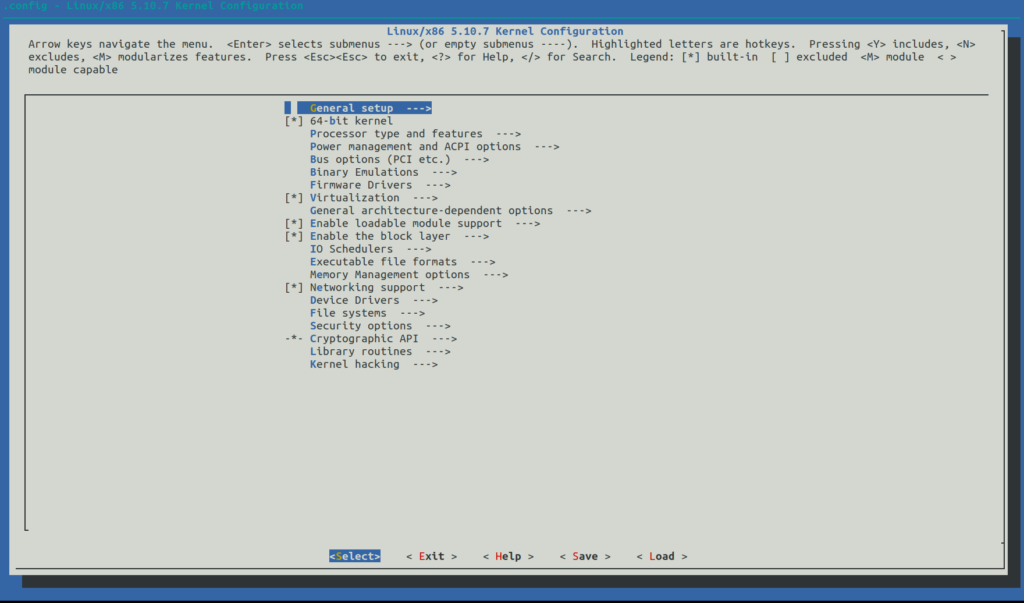Toggle the Virtualization checkbox
This screenshot has width=1024, height=603.
(x=294, y=198)
